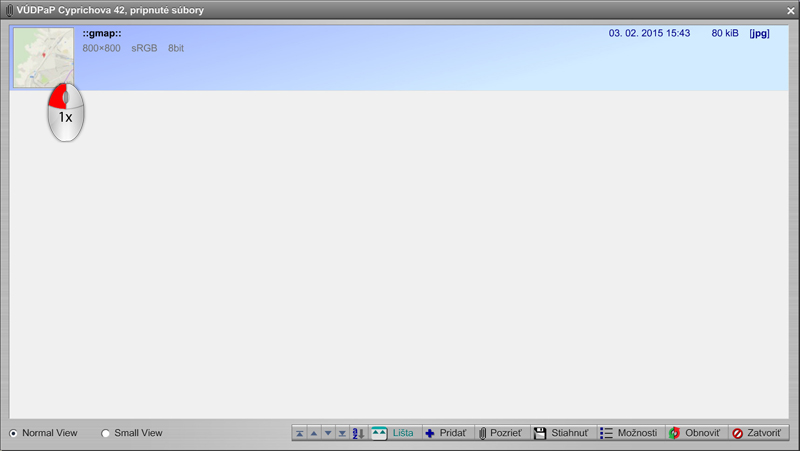Close the window with the X
800x451 pixels.
pos(790,10)
